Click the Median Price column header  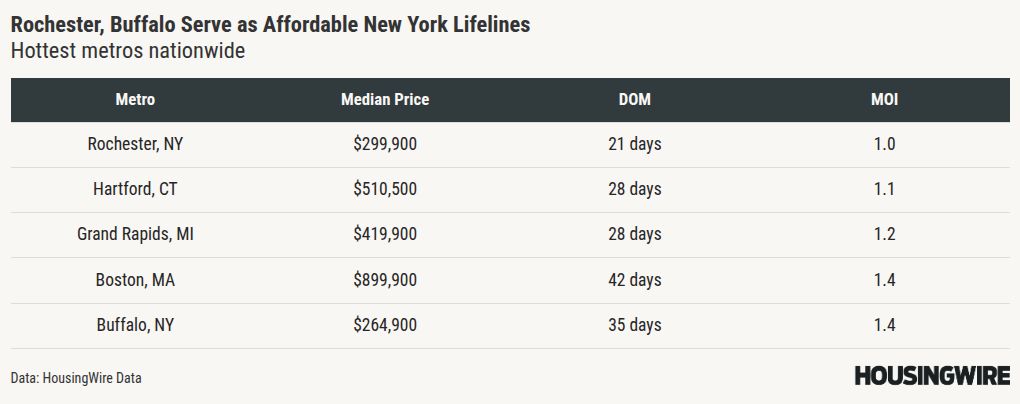tap(385, 100)
